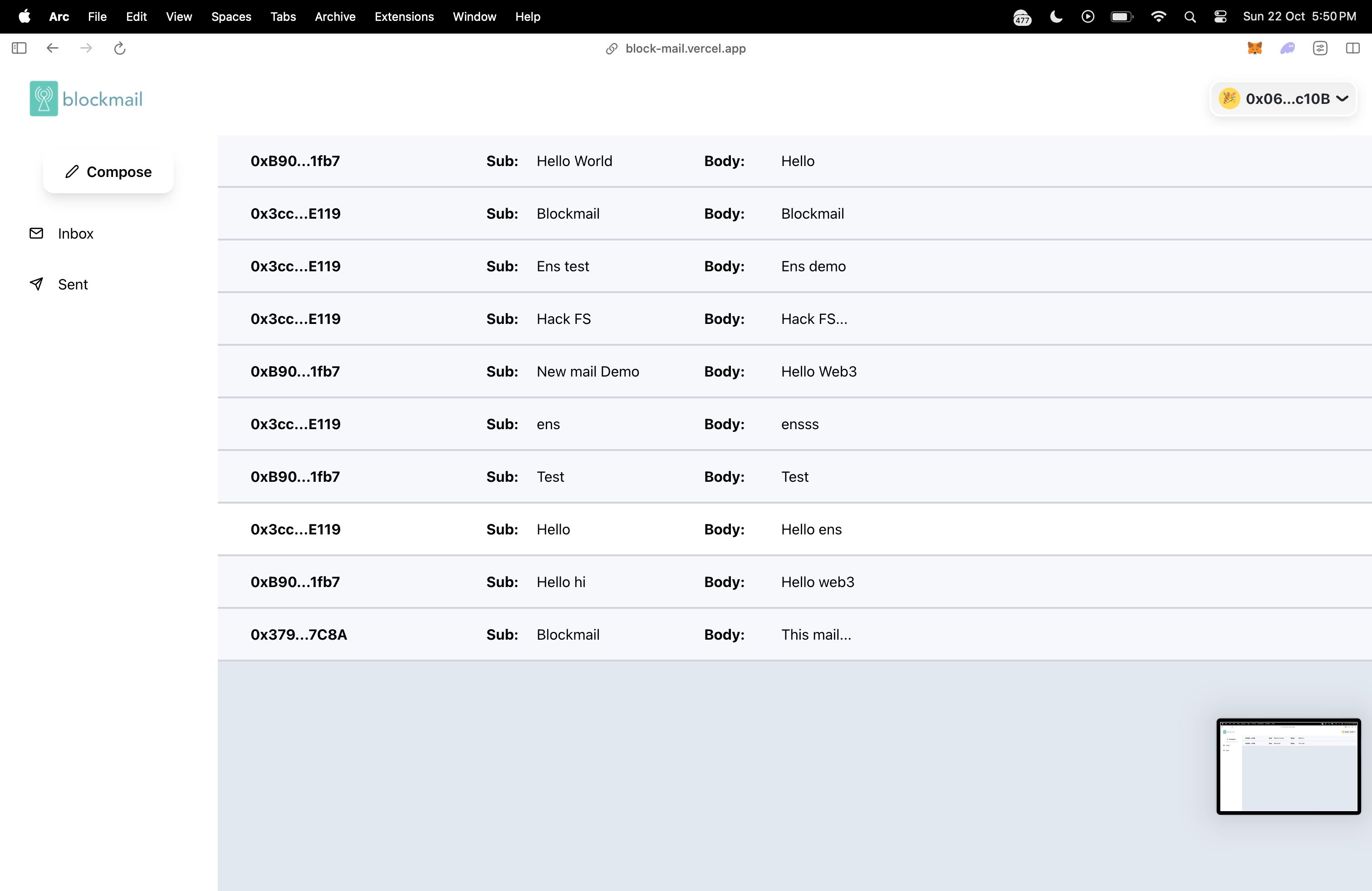Image resolution: width=1372 pixels, height=891 pixels.
Task: Open the mail with subject Hack FS
Action: pos(794,319)
